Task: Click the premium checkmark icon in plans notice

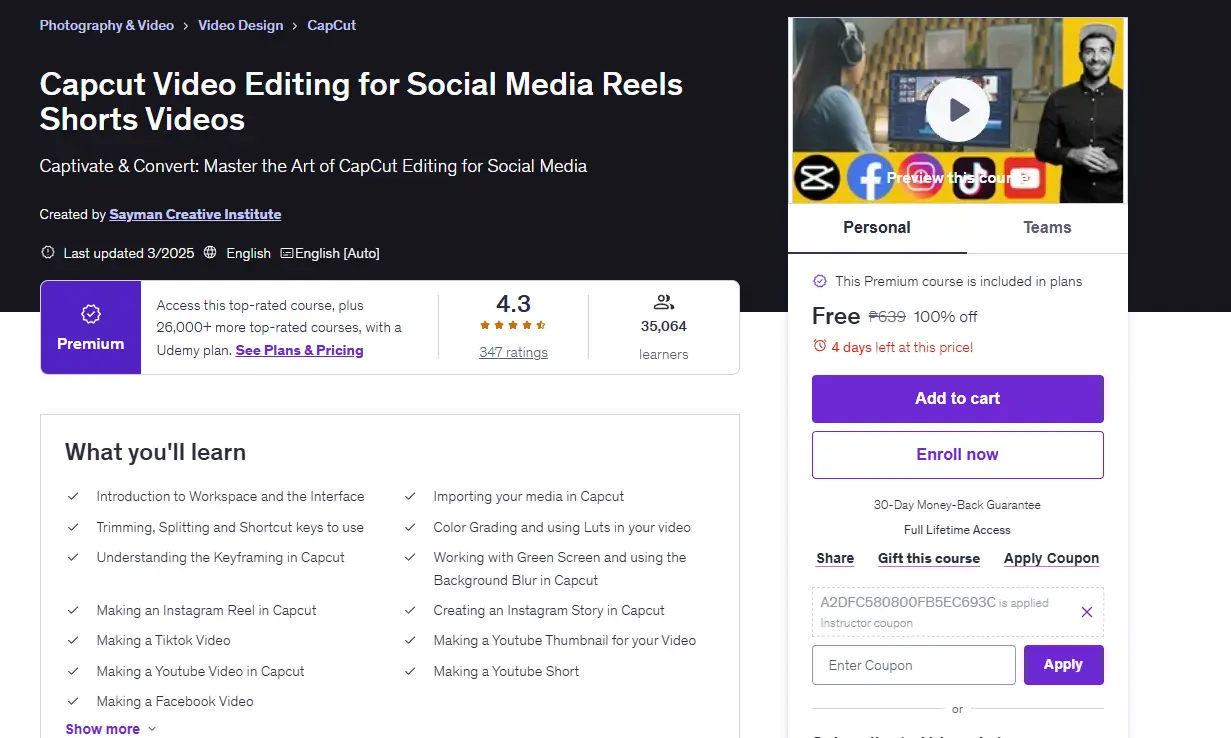Action: coord(820,281)
